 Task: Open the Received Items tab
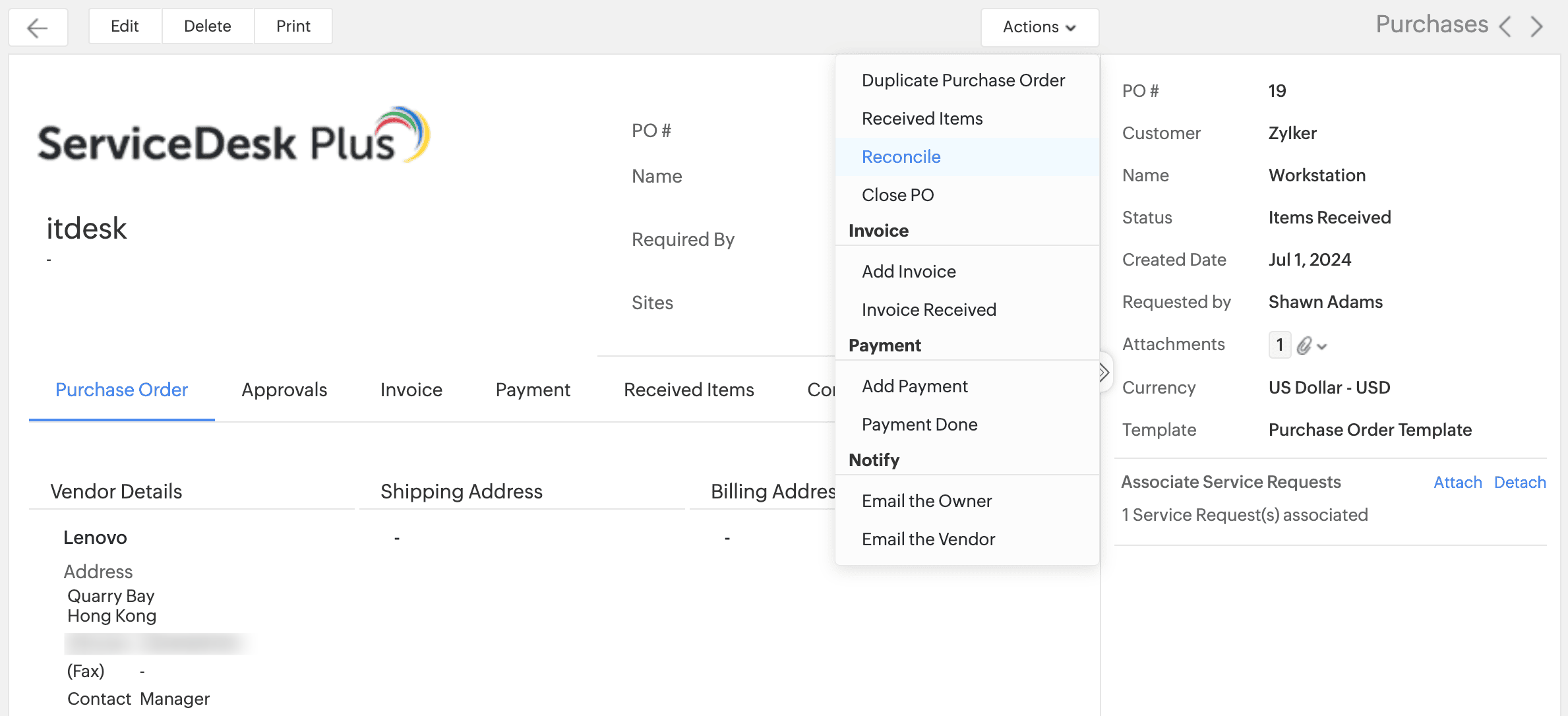click(688, 390)
